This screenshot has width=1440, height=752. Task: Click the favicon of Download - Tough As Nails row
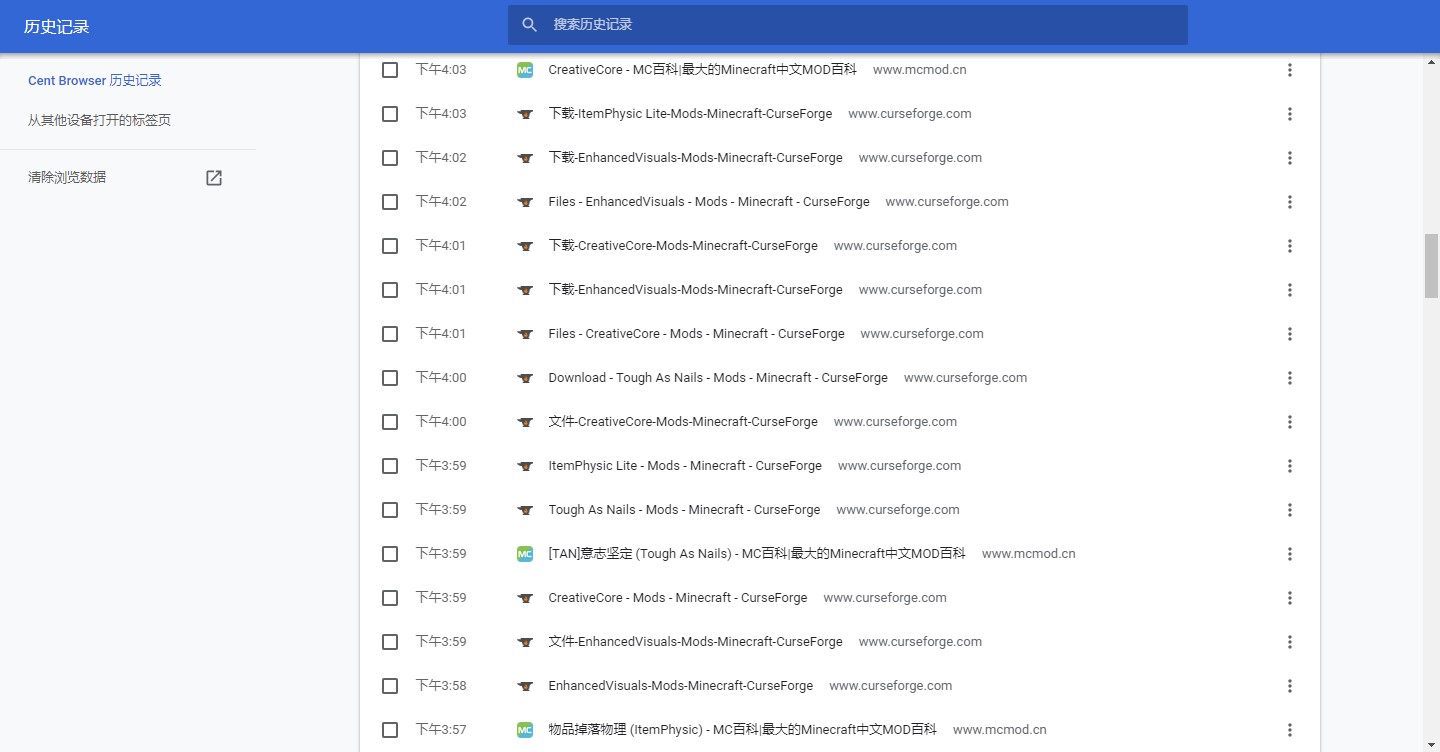(525, 378)
